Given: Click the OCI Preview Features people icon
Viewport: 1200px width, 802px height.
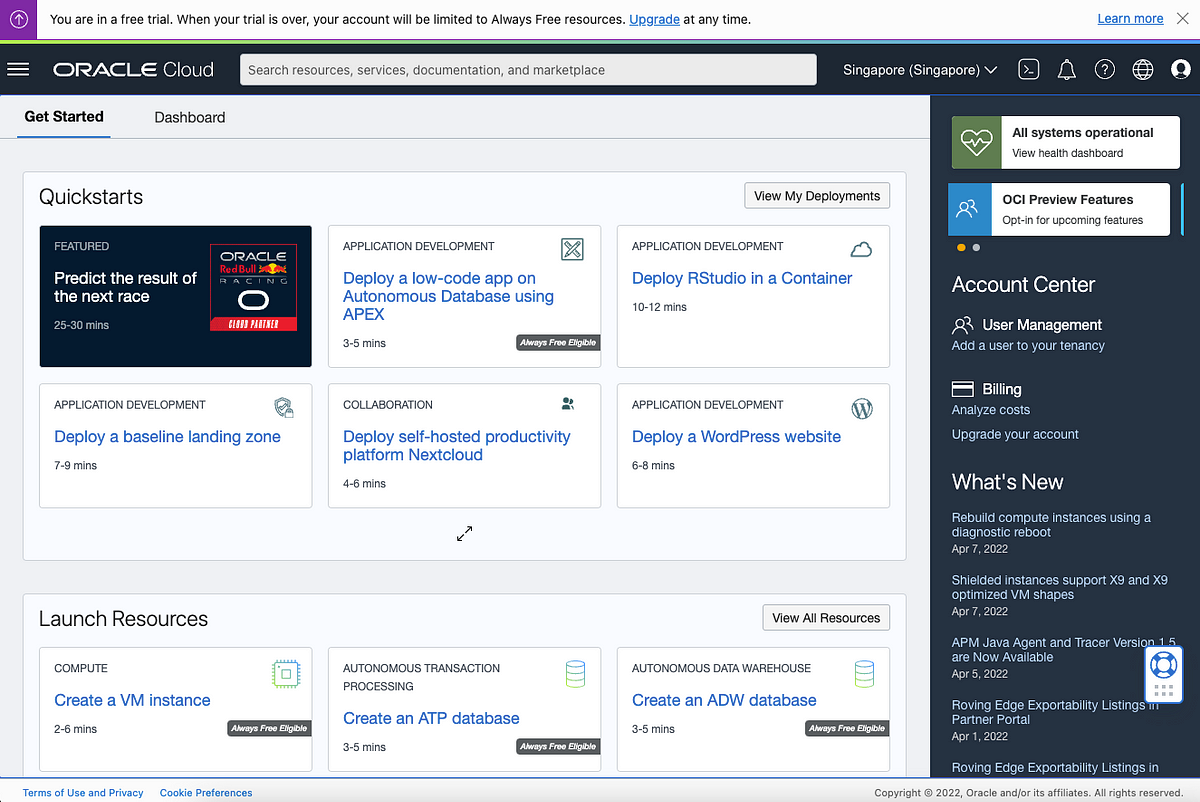Looking at the screenshot, I should [967, 209].
